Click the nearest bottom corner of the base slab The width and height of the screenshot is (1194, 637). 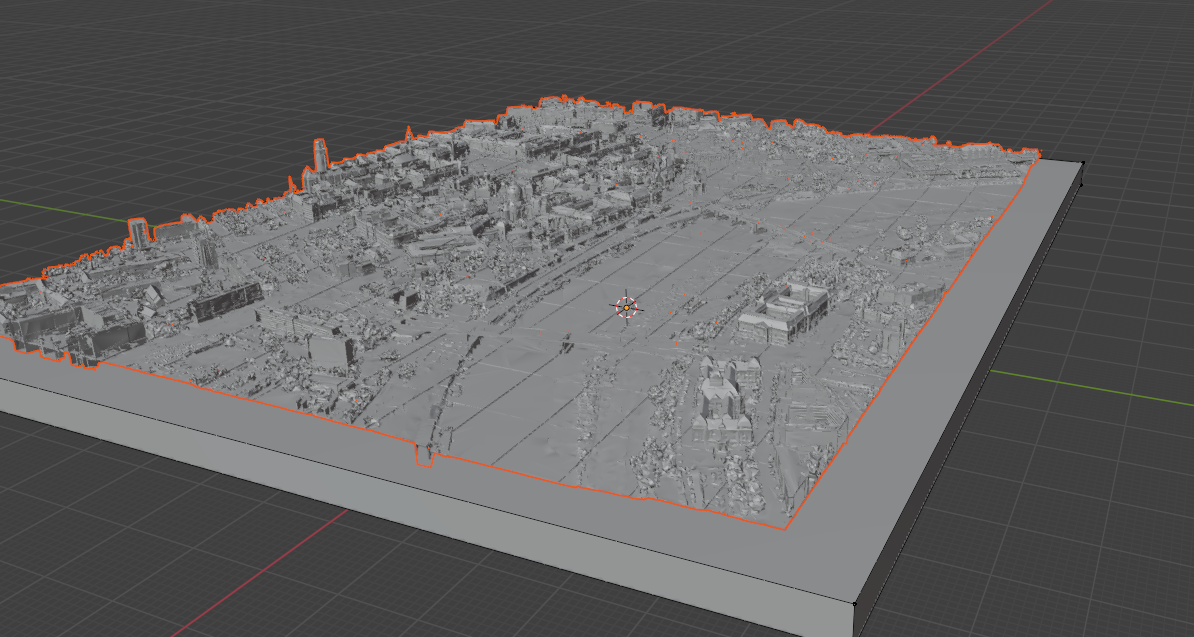pyautogui.click(x=855, y=603)
